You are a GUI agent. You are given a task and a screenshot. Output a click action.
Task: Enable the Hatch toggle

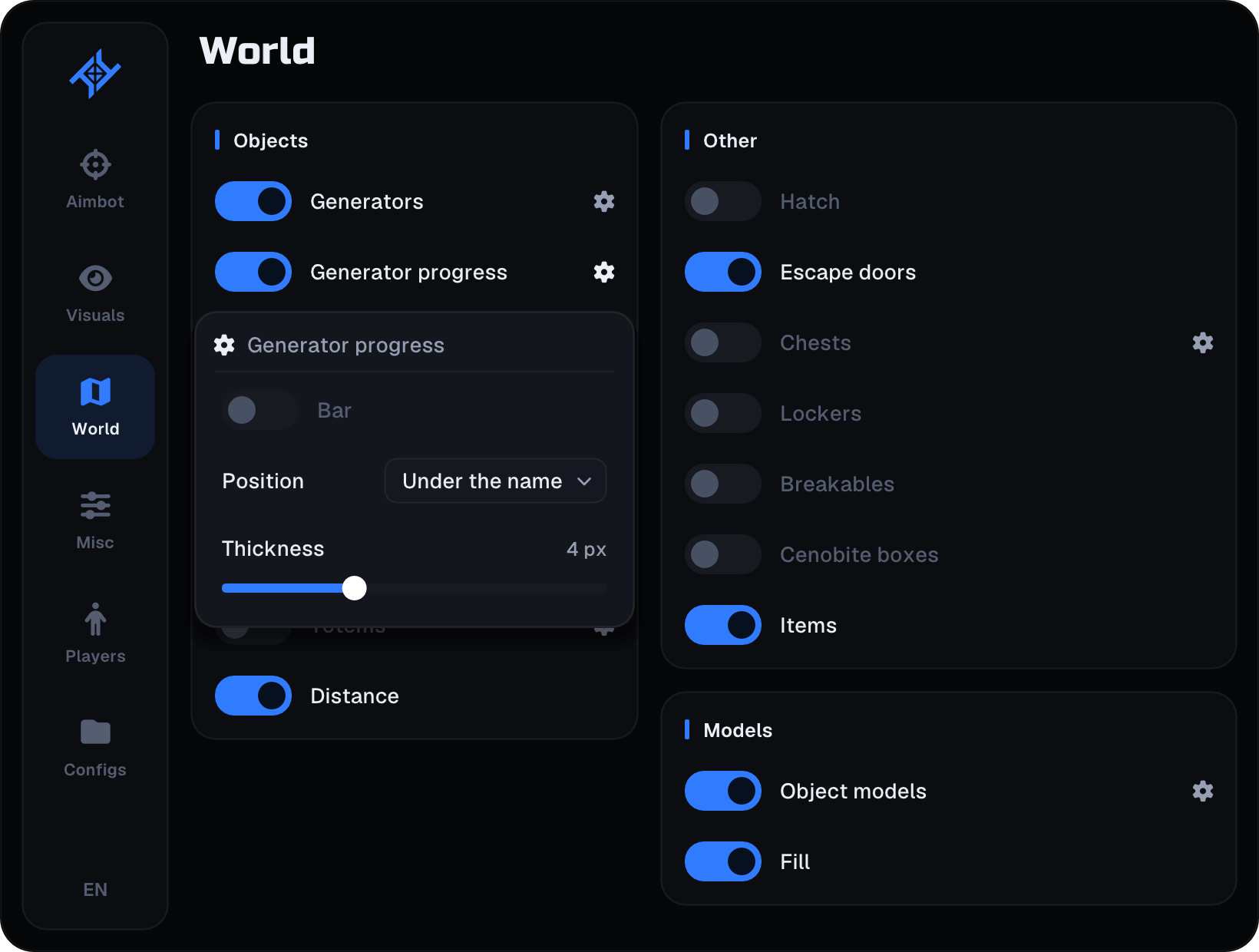tap(723, 201)
